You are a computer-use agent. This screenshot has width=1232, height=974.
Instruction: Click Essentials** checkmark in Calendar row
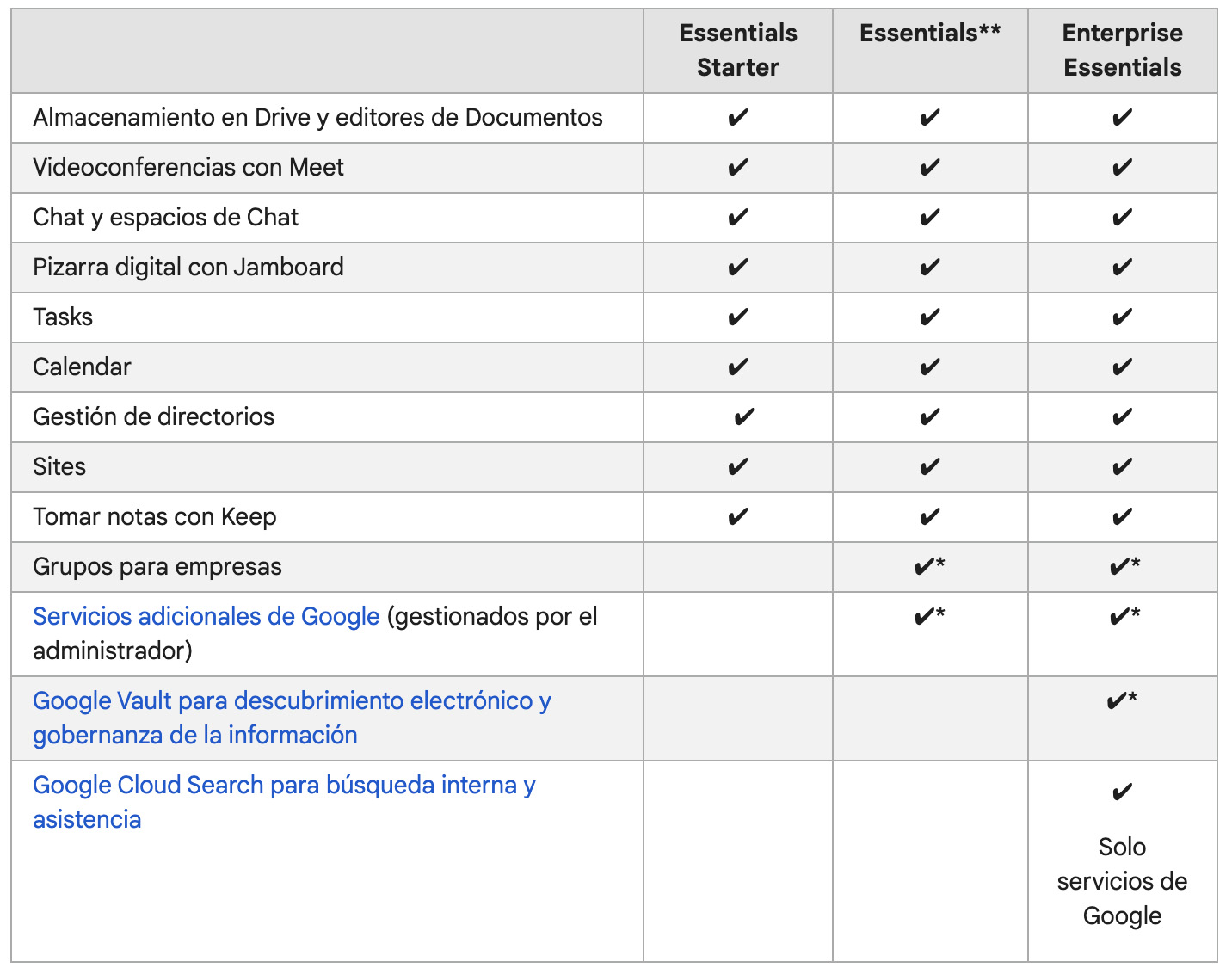coord(929,367)
